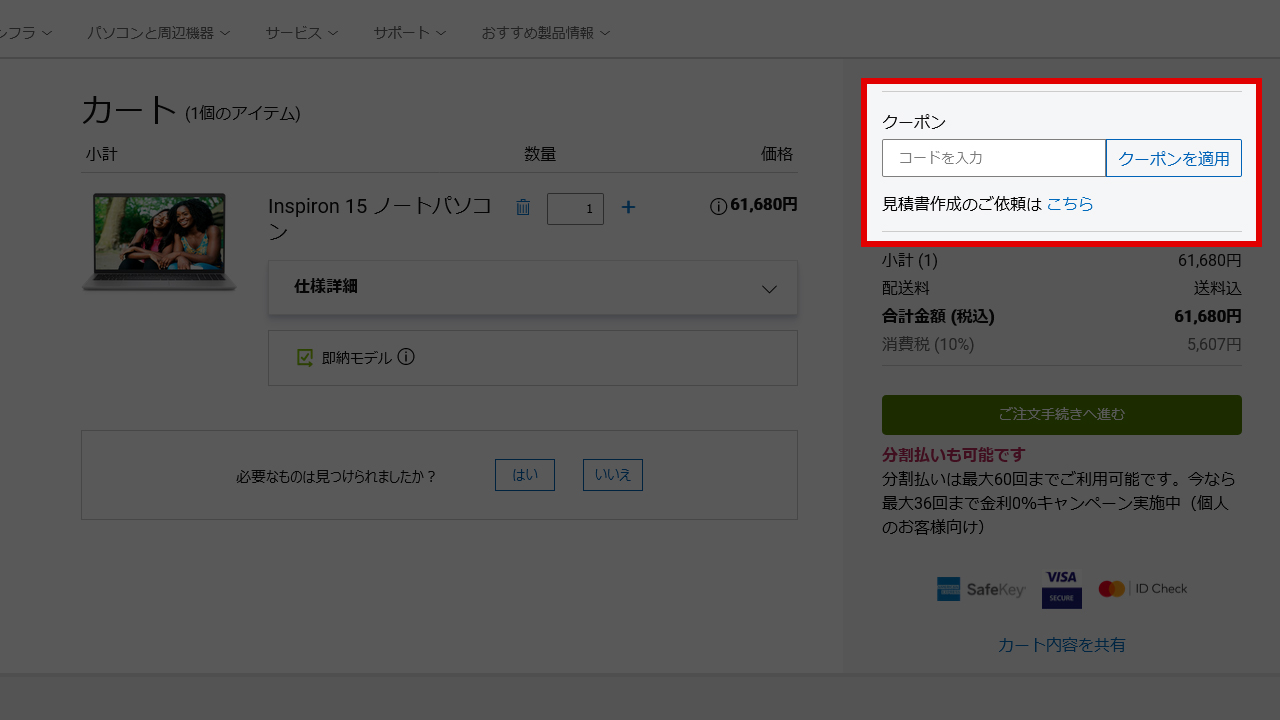Increase quantity with the plus icon
Image resolution: width=1280 pixels, height=720 pixels.
tap(628, 207)
